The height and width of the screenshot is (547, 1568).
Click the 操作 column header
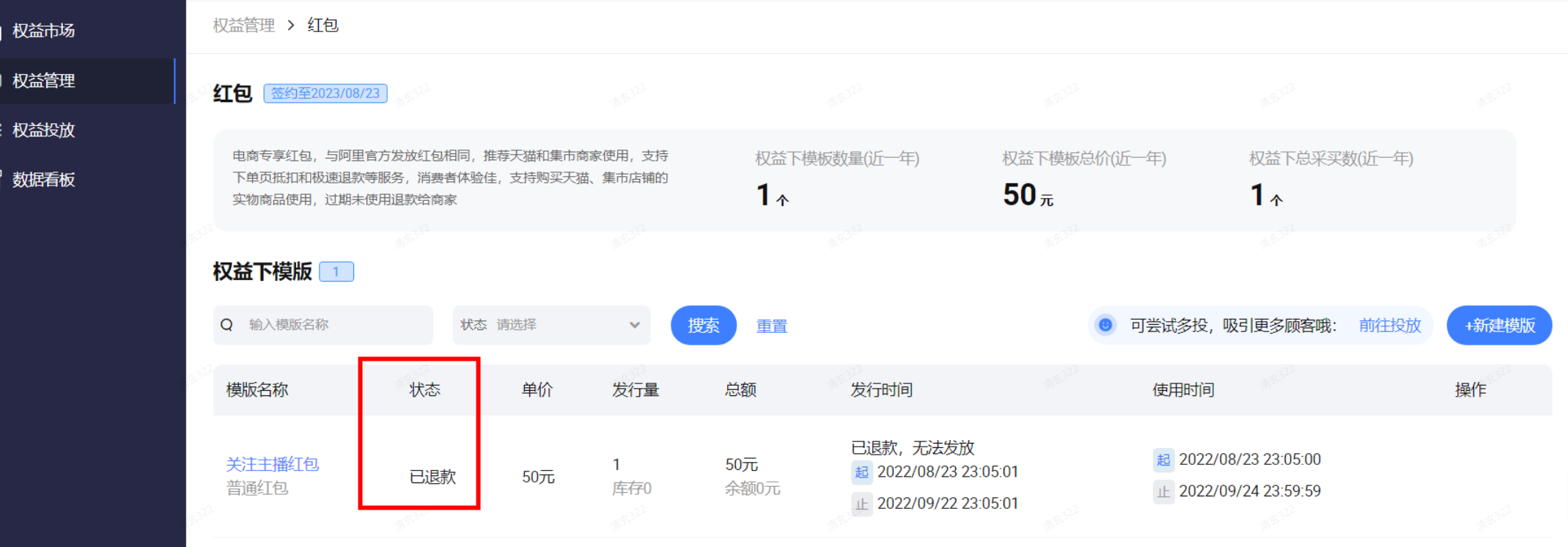pyautogui.click(x=1471, y=390)
